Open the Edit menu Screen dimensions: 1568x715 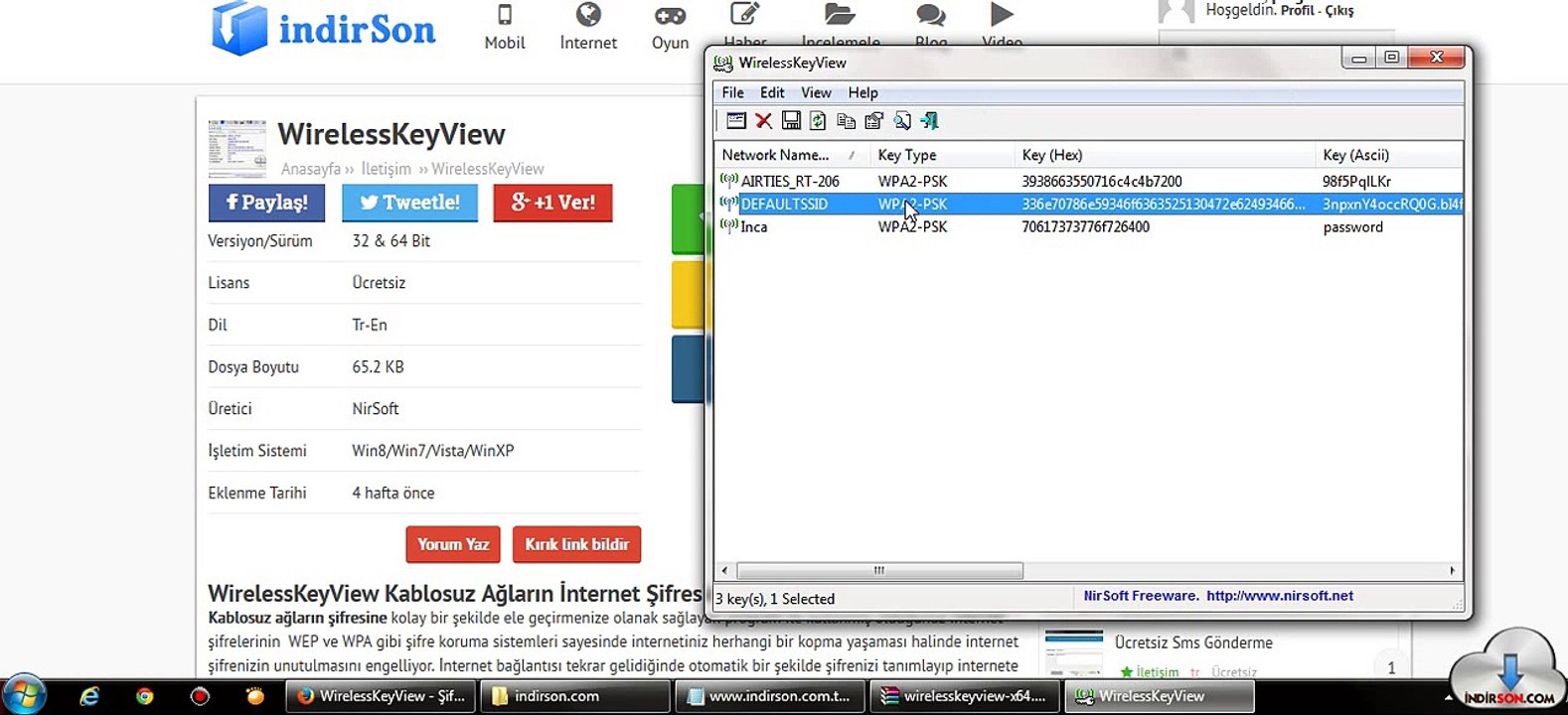[x=772, y=92]
